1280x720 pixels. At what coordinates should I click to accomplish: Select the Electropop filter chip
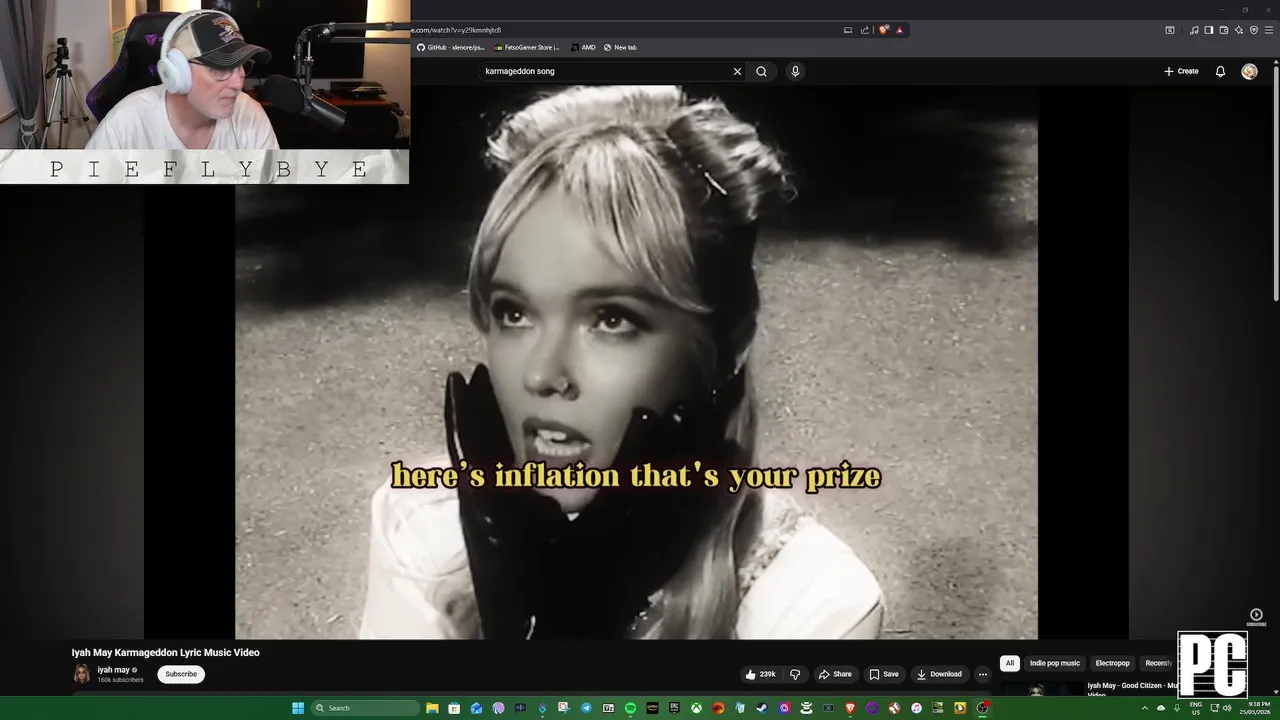(x=1112, y=663)
